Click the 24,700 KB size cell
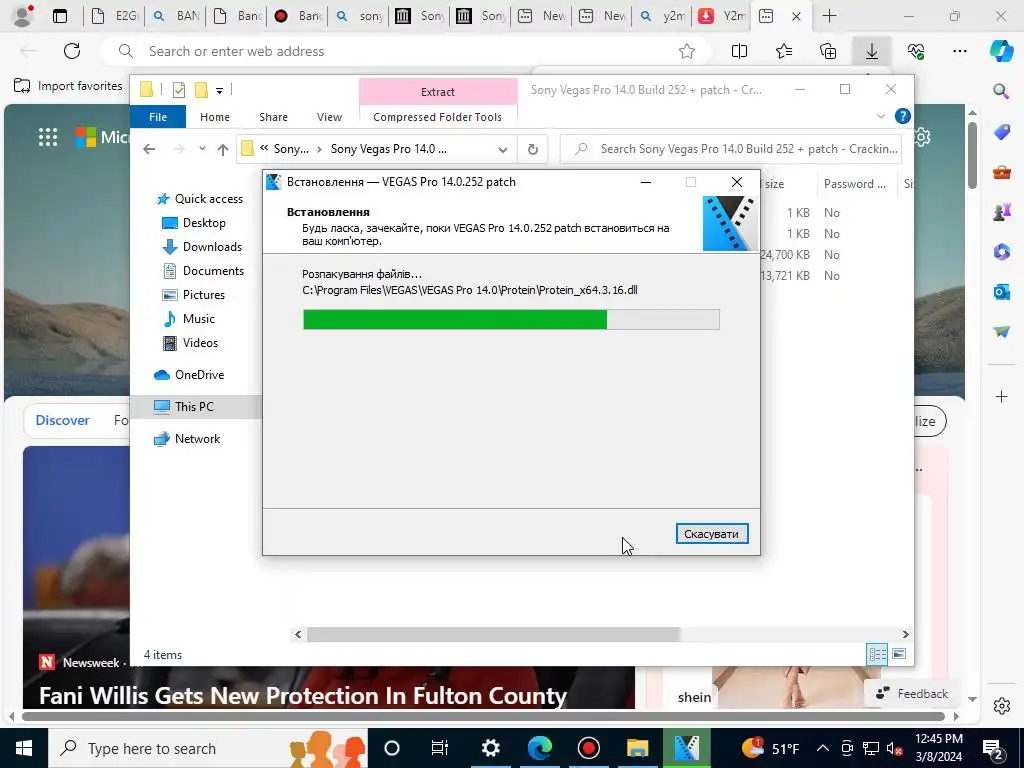 tap(786, 255)
